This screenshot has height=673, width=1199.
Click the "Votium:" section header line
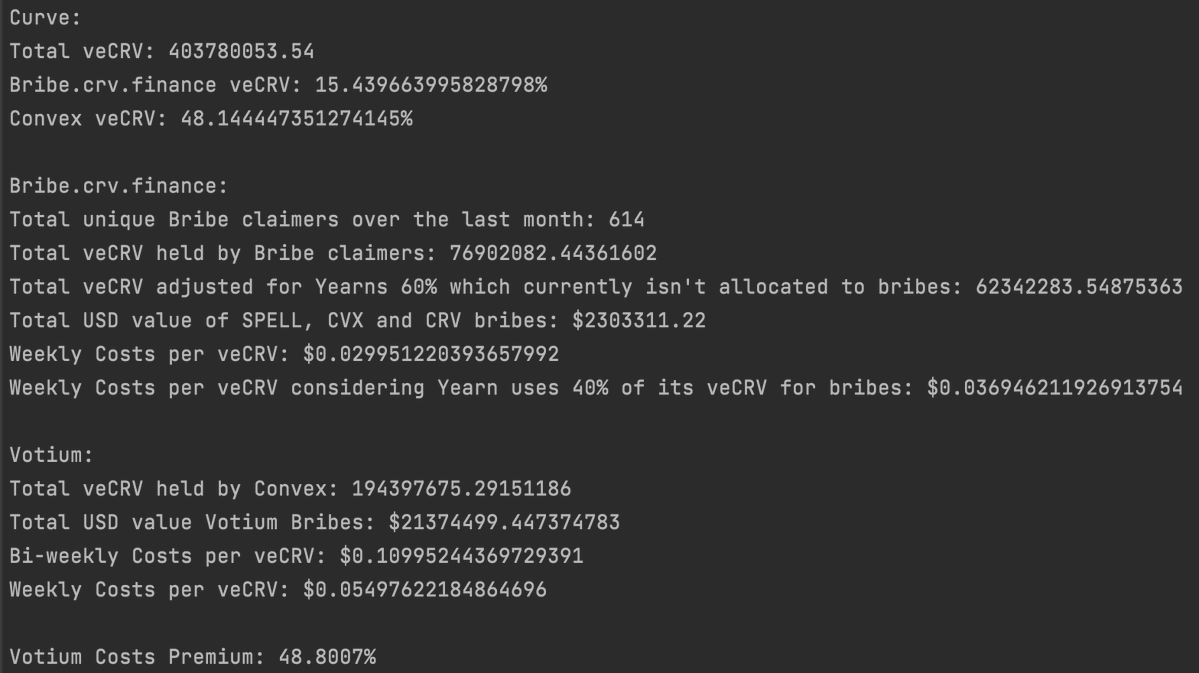51,456
